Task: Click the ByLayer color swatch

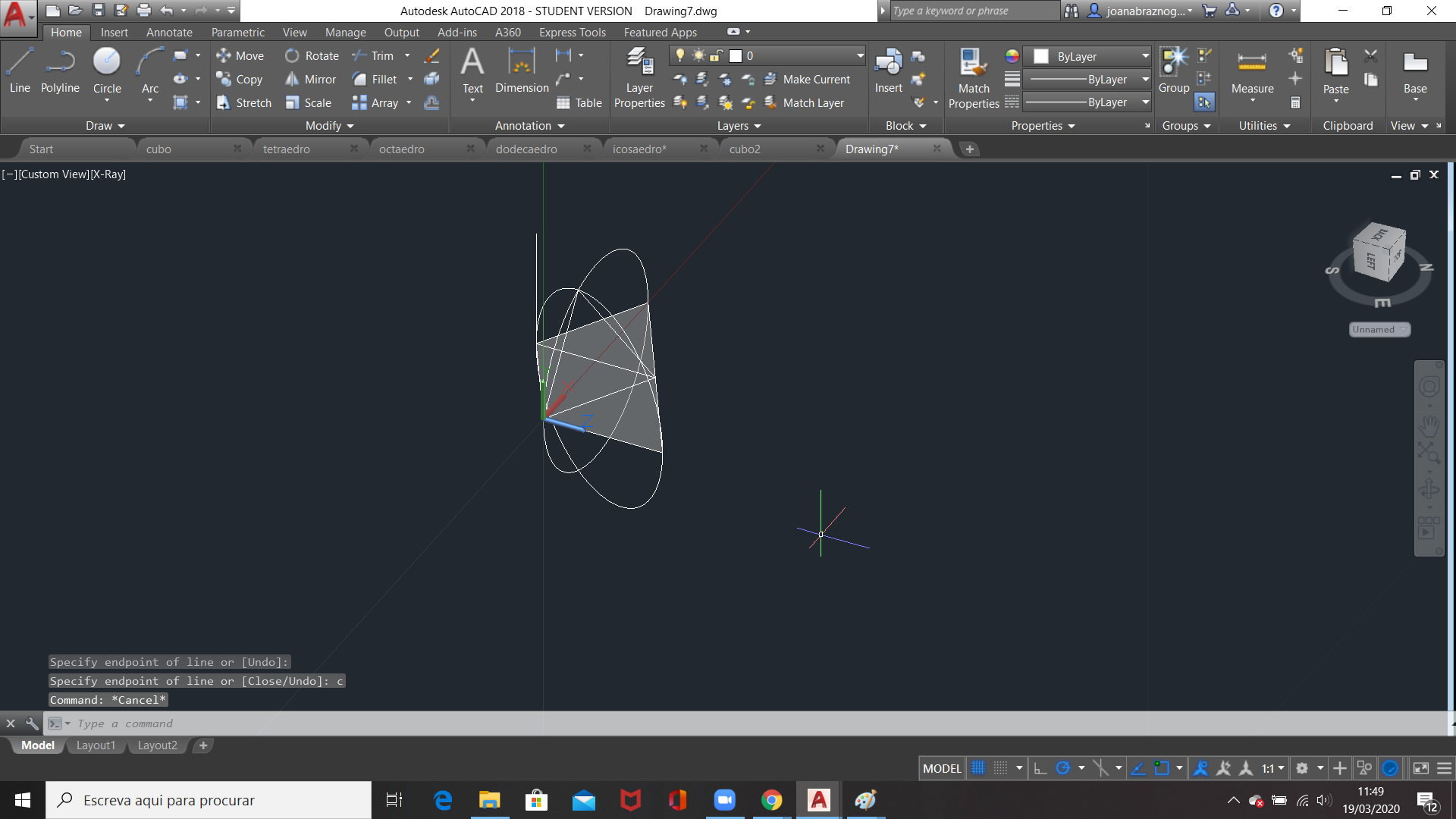Action: click(1041, 56)
